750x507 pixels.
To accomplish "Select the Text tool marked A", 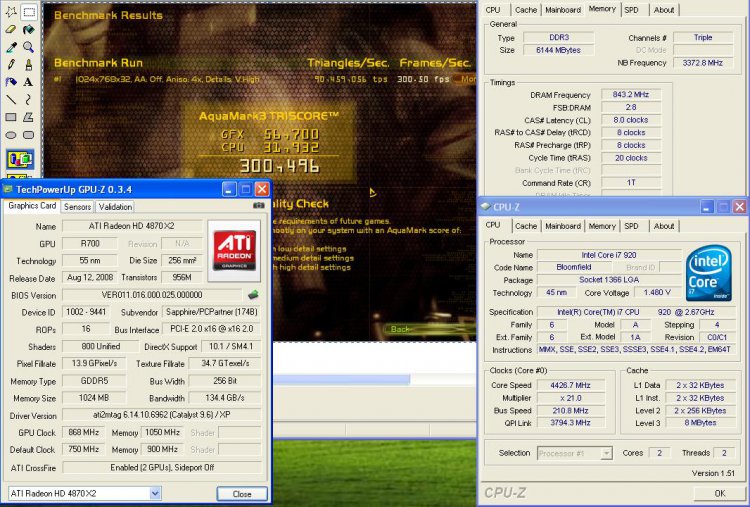I will coord(29,82).
